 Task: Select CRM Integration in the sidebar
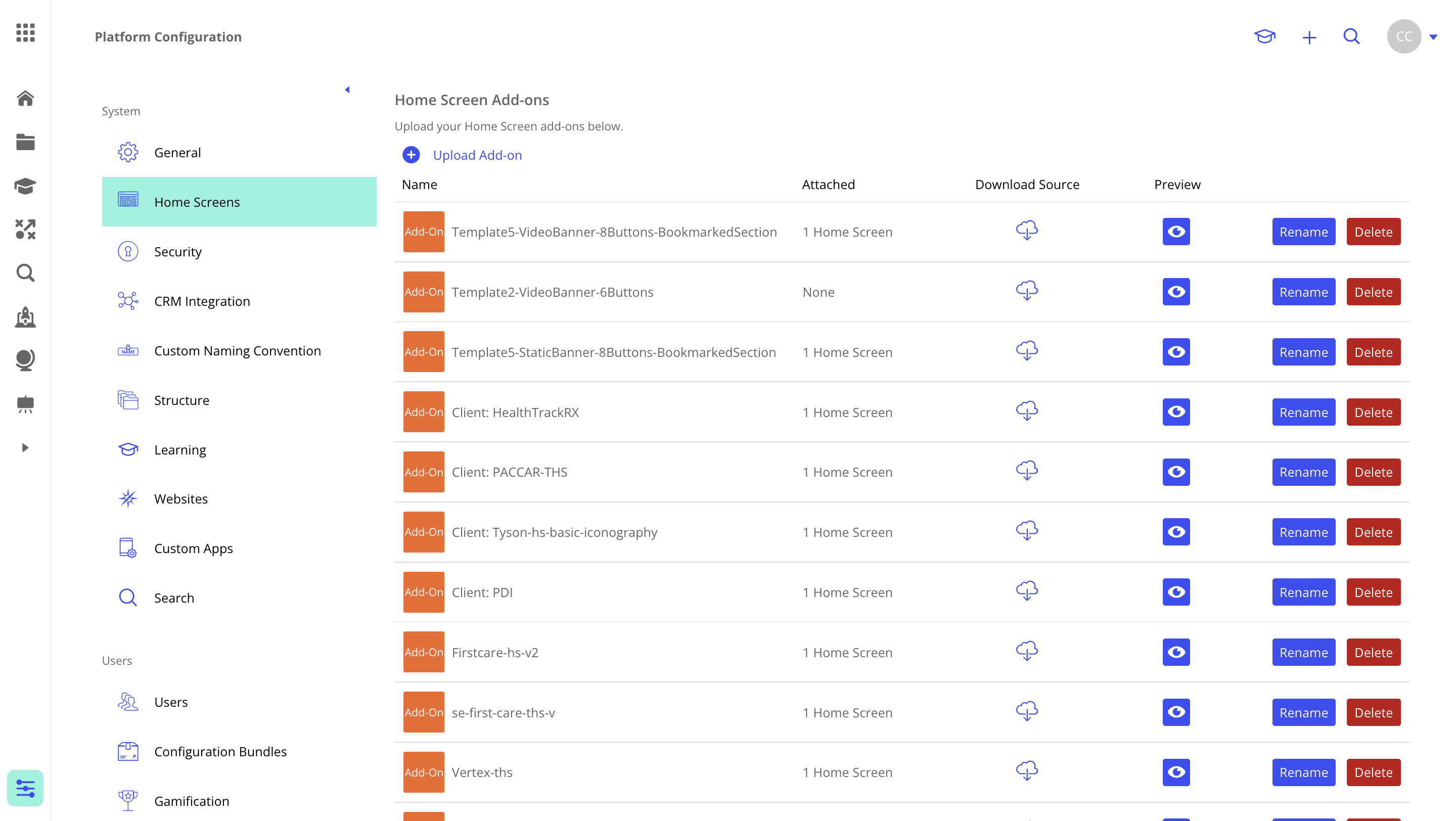[x=202, y=301]
